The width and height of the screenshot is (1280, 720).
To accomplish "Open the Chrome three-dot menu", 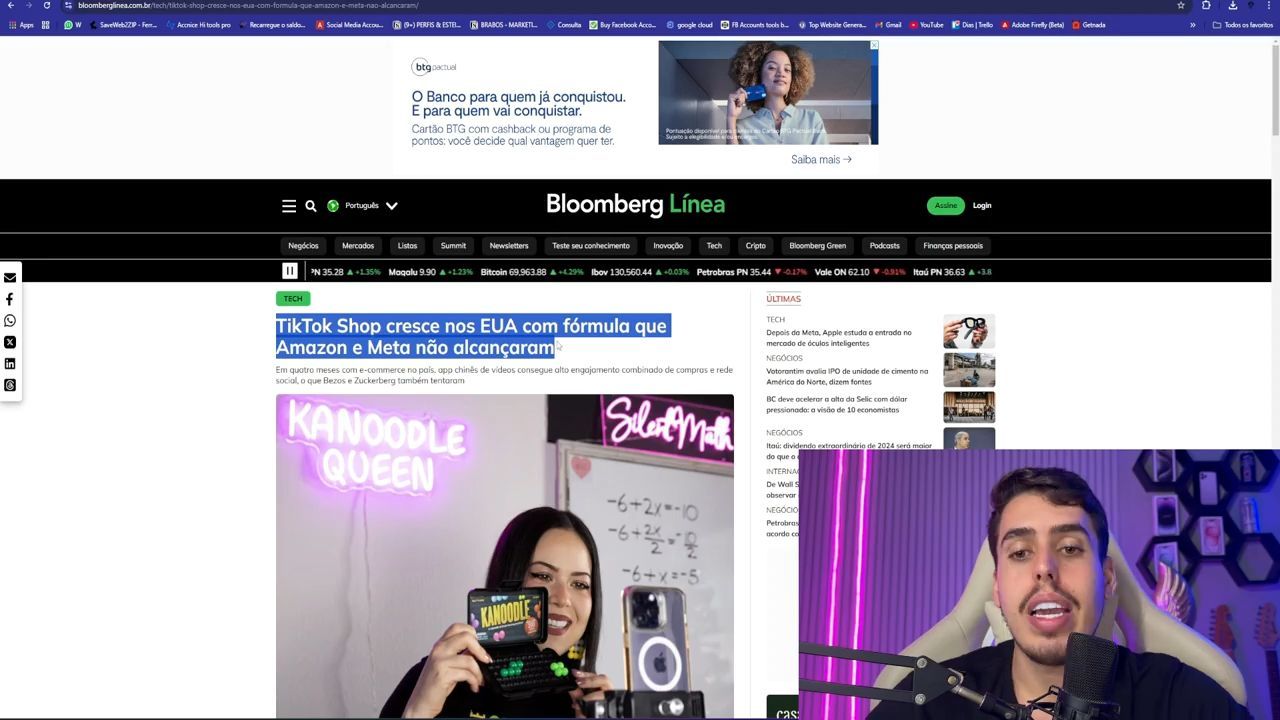I will click(x=1270, y=5).
